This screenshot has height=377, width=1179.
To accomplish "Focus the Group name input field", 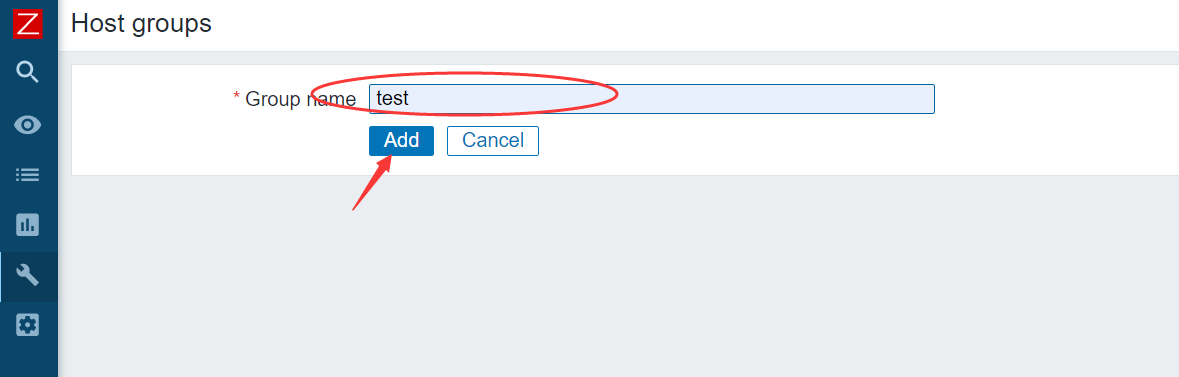I will click(651, 99).
